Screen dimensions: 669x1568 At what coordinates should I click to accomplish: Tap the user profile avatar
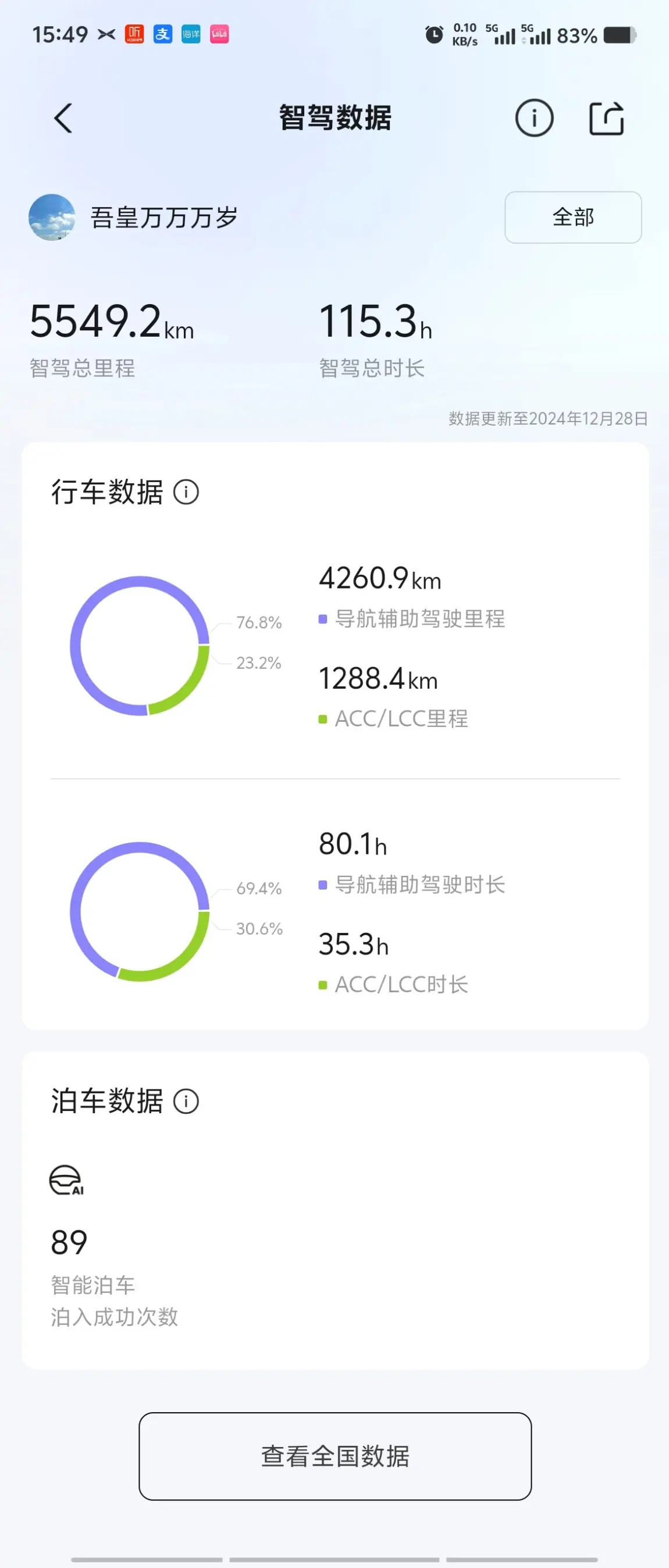point(52,218)
